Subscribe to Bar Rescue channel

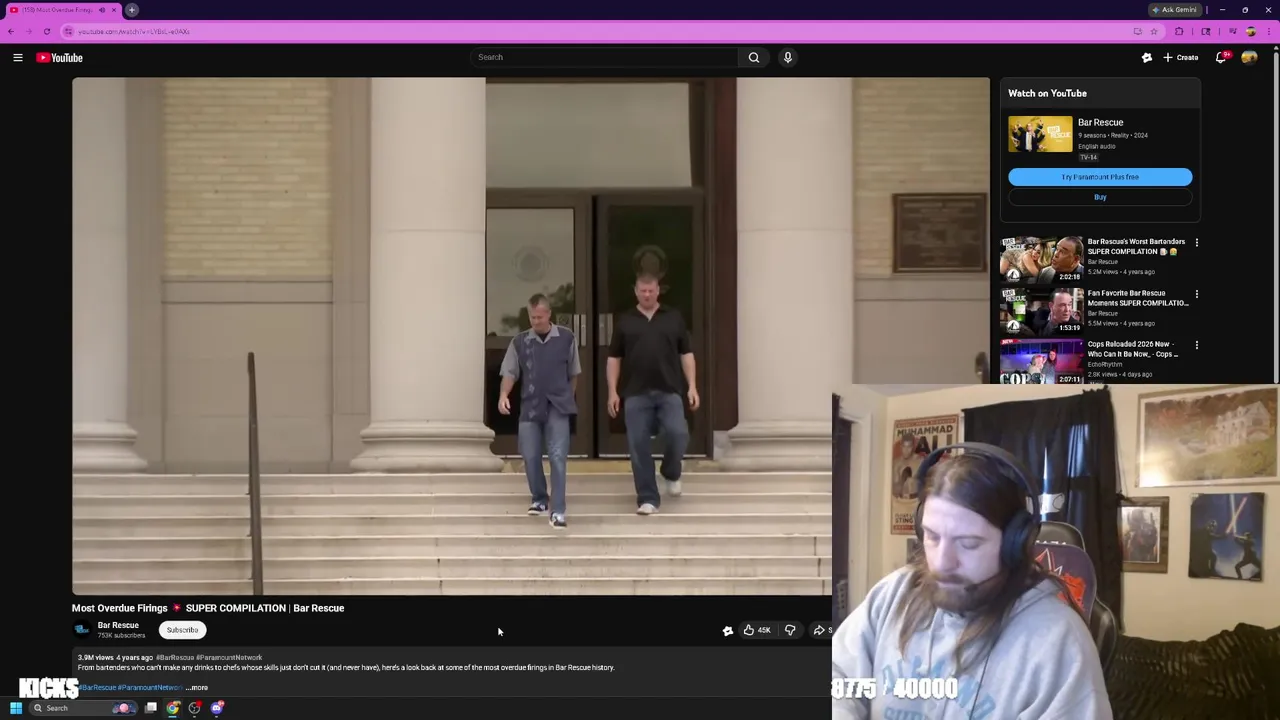point(182,630)
